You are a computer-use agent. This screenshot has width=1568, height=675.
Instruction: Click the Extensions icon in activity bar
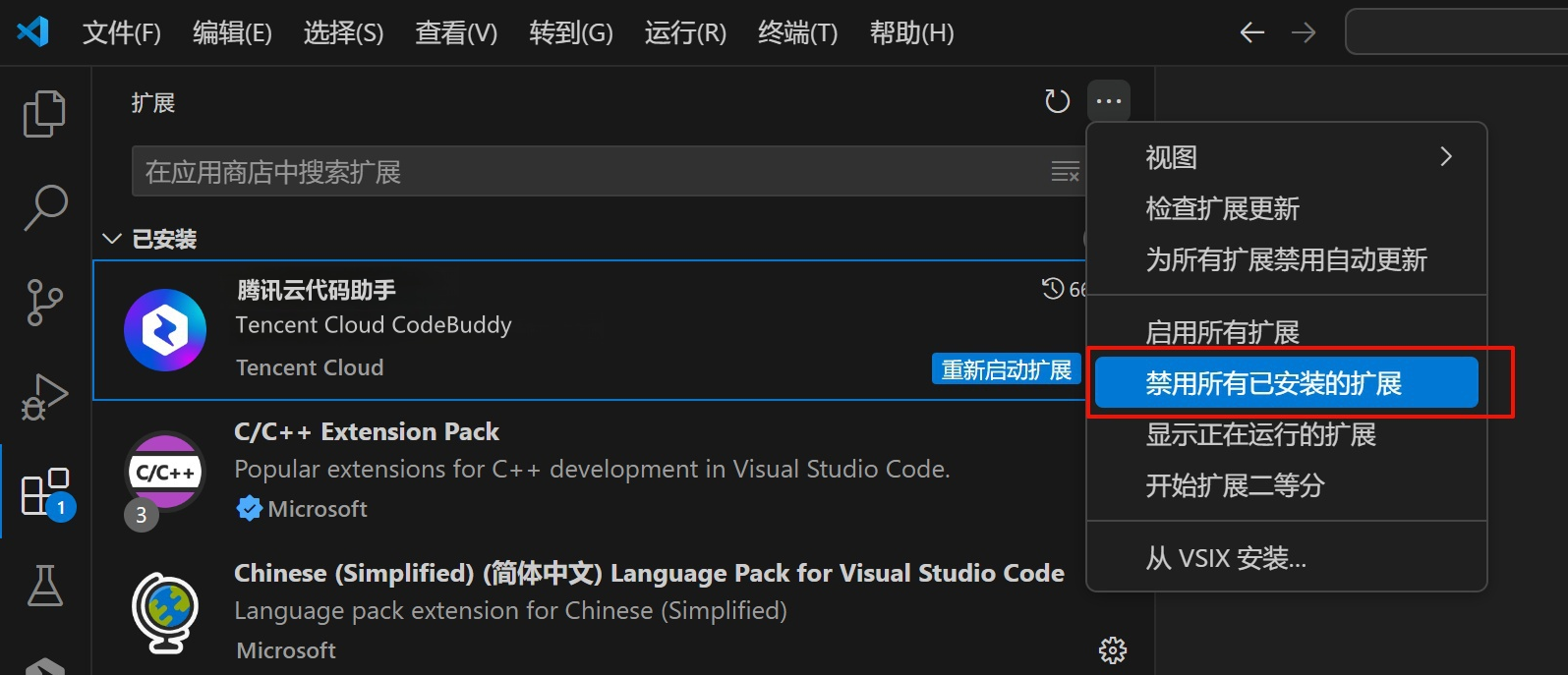click(45, 491)
